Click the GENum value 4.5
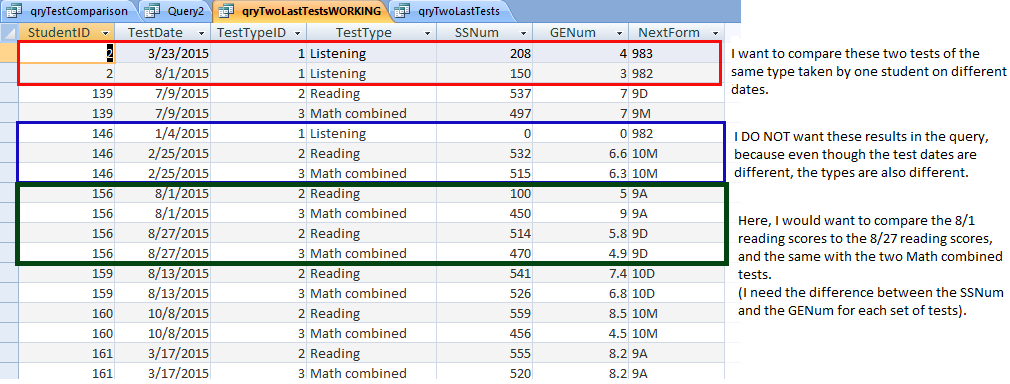 click(581, 333)
